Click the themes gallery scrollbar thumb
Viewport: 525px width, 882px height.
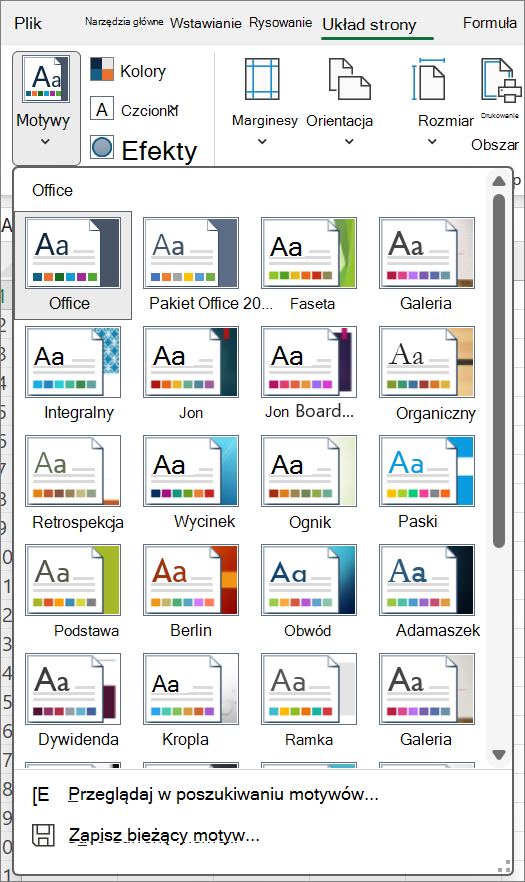[499, 371]
